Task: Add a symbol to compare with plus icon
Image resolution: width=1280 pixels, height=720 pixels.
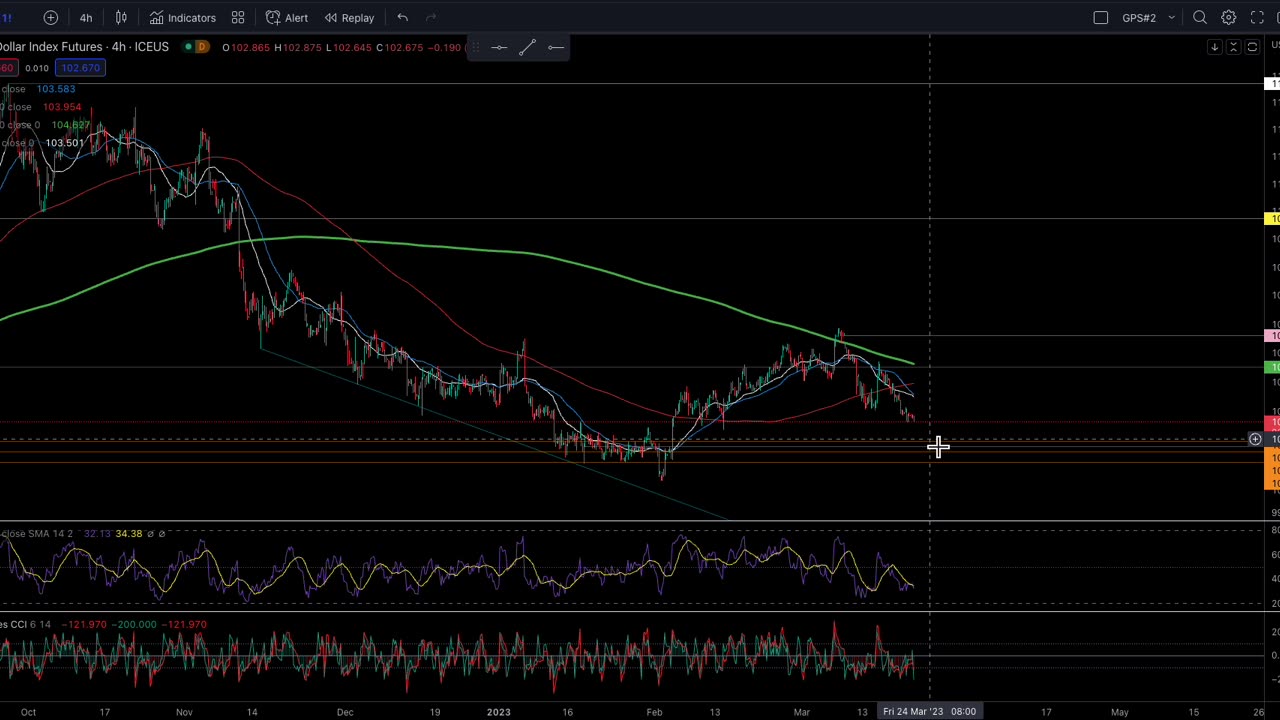Action: [x=50, y=17]
